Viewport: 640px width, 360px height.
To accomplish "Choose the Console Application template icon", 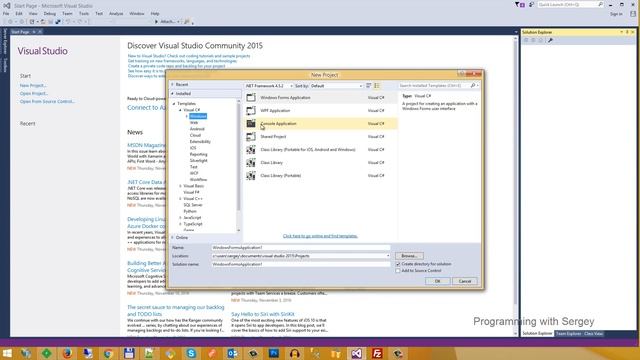I will tap(251, 123).
